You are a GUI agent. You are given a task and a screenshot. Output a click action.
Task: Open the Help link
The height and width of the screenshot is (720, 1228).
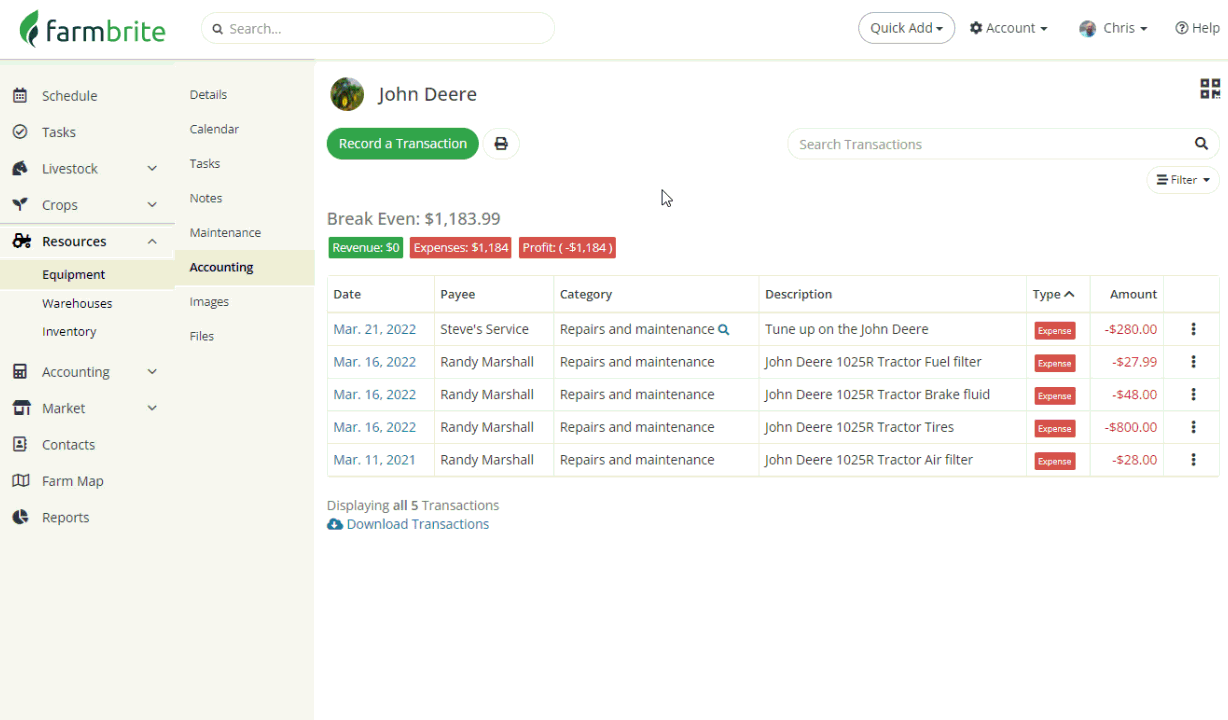click(x=1197, y=28)
